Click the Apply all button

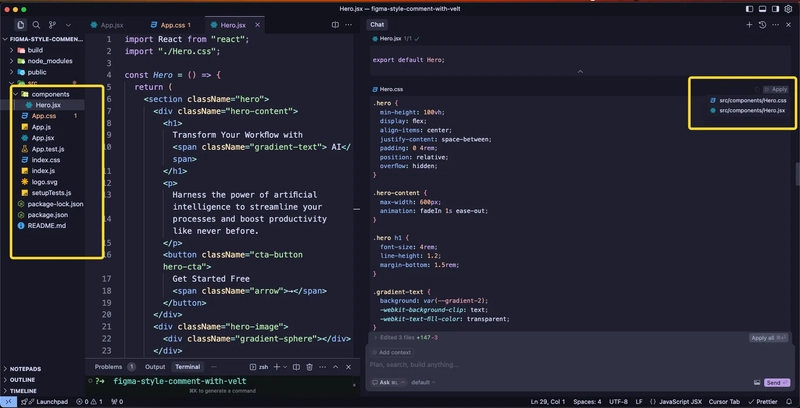(768, 338)
